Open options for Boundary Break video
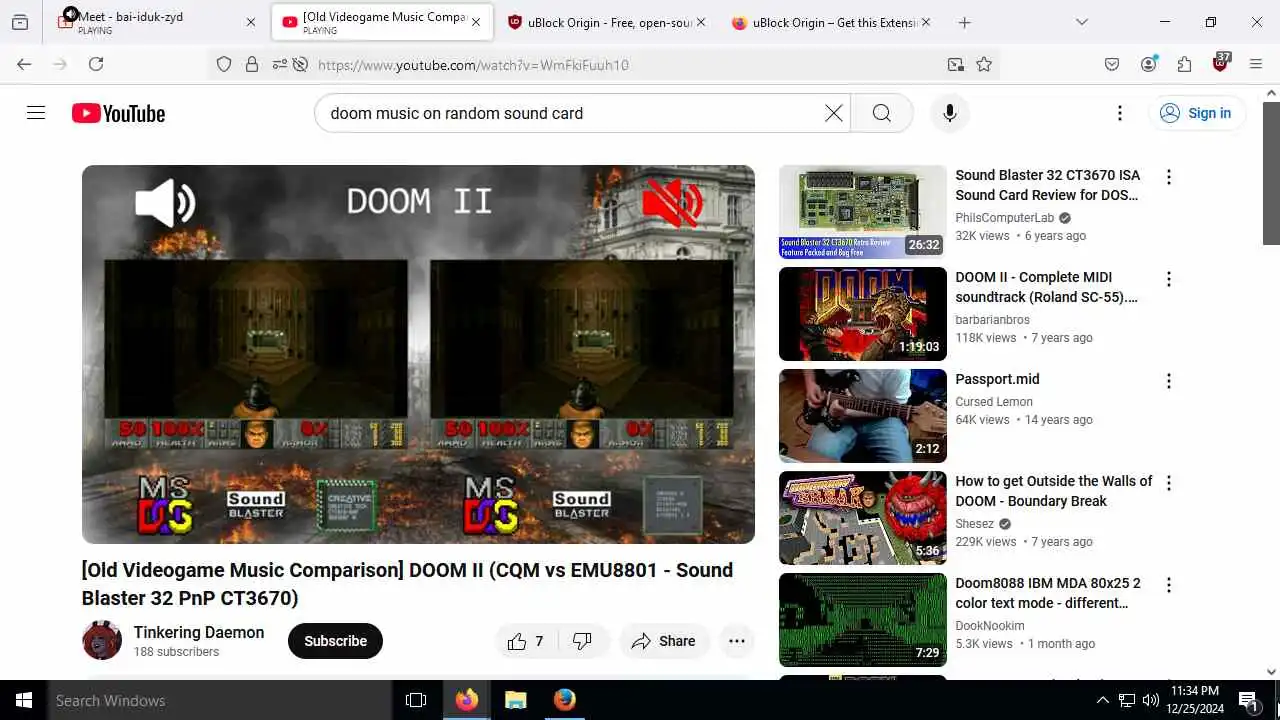The height and width of the screenshot is (720, 1280). (1168, 483)
